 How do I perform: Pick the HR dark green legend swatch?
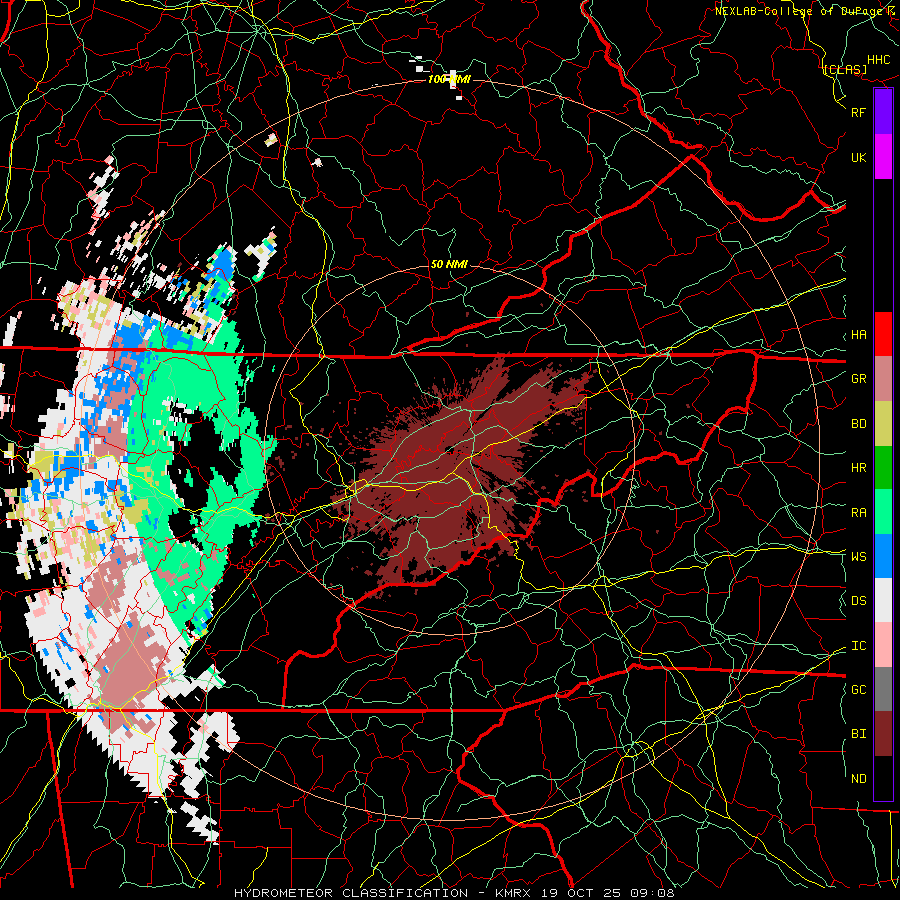(x=883, y=468)
